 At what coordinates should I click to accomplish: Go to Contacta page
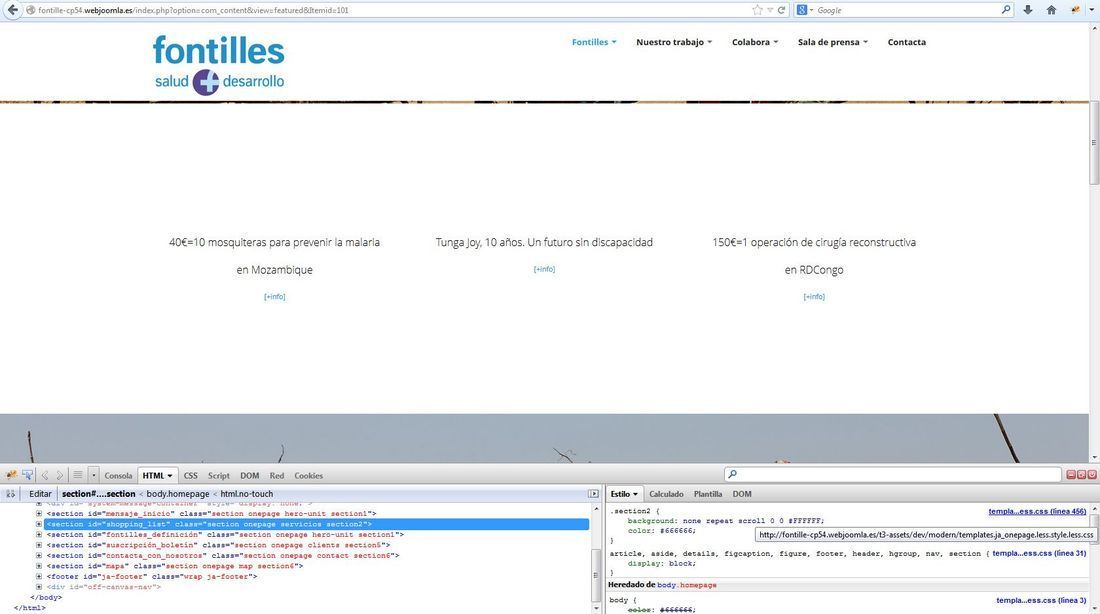click(906, 42)
